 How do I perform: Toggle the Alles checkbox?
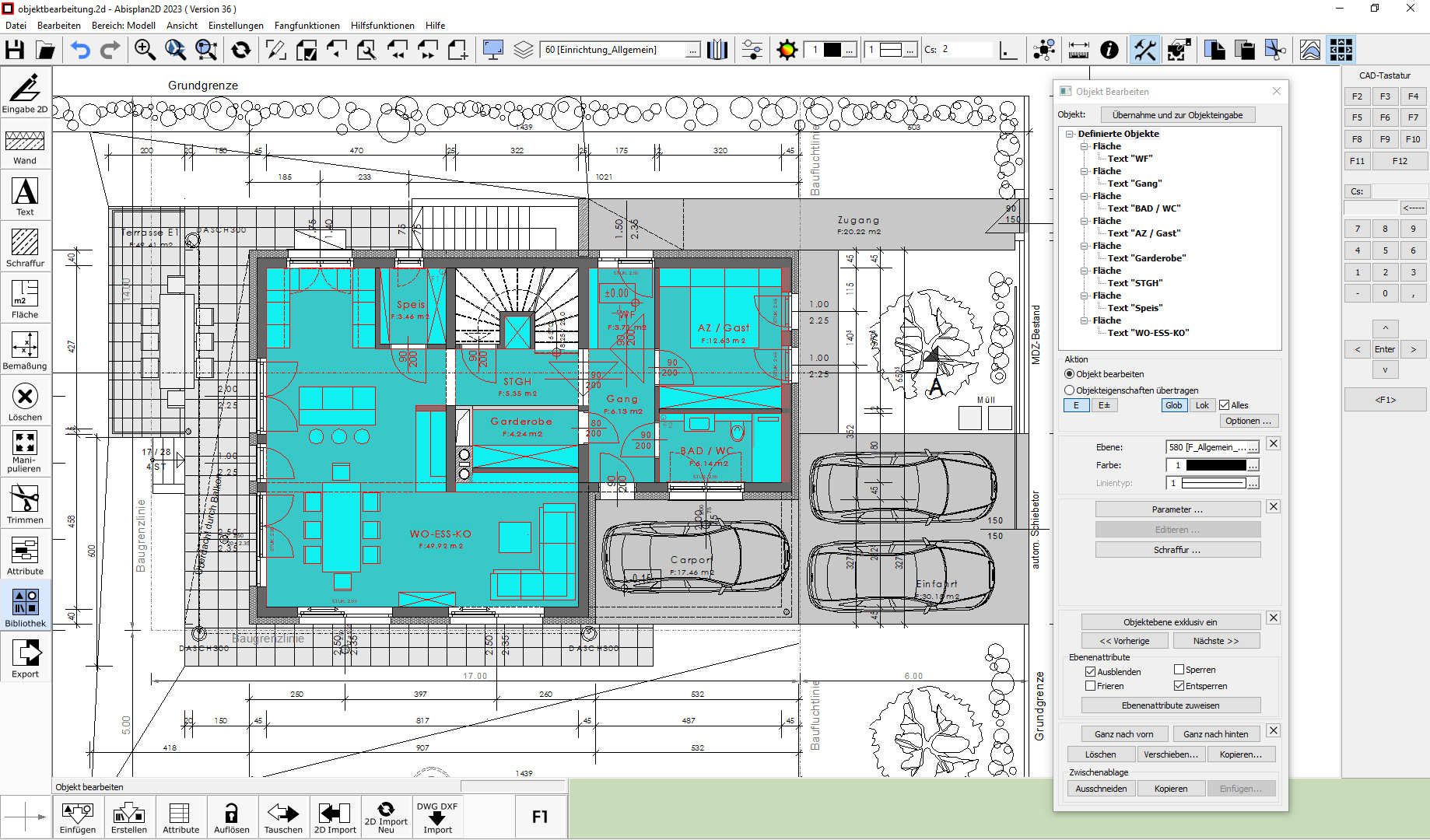coord(1225,405)
